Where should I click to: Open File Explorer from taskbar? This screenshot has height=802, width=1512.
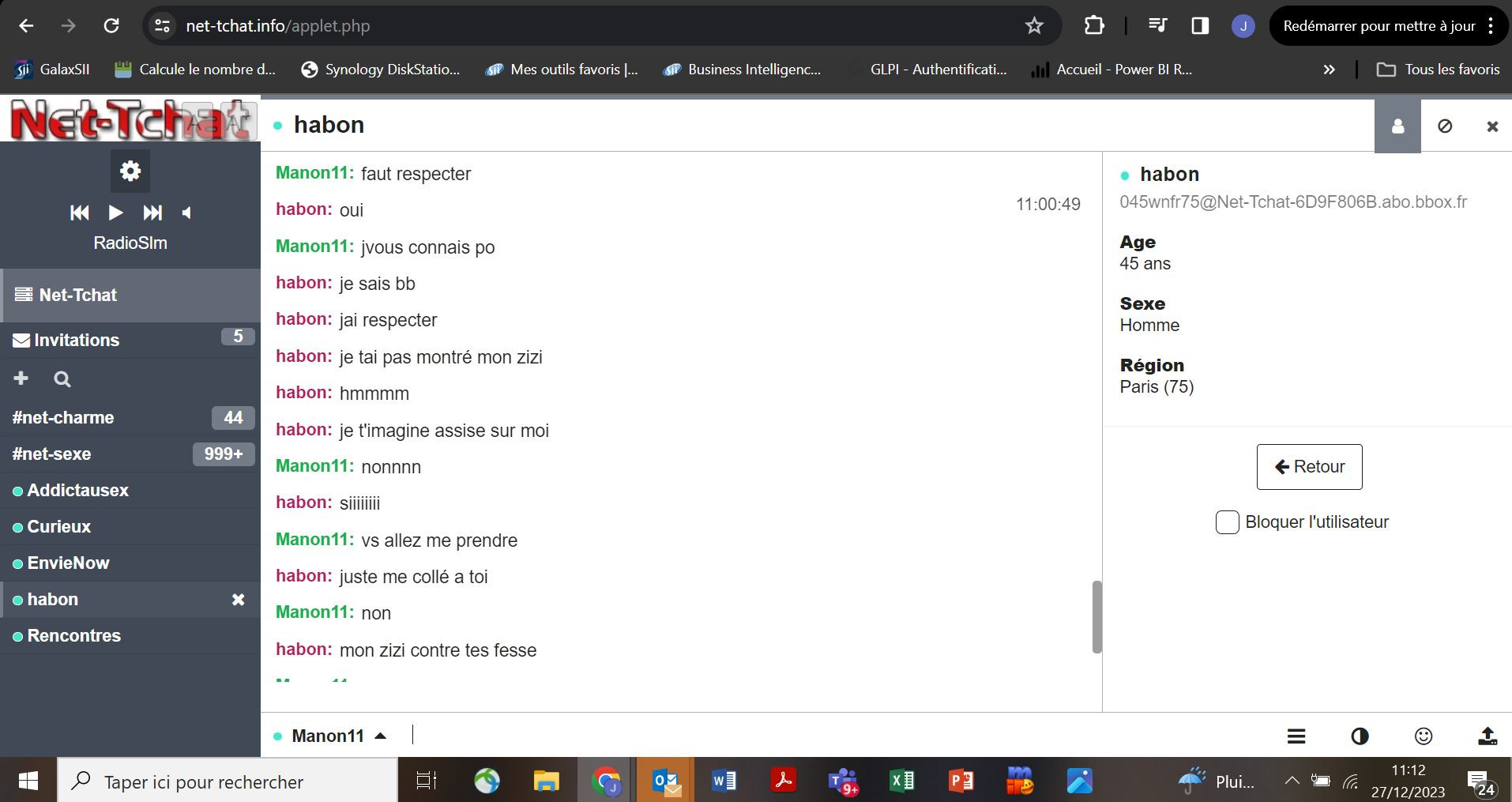click(546, 781)
